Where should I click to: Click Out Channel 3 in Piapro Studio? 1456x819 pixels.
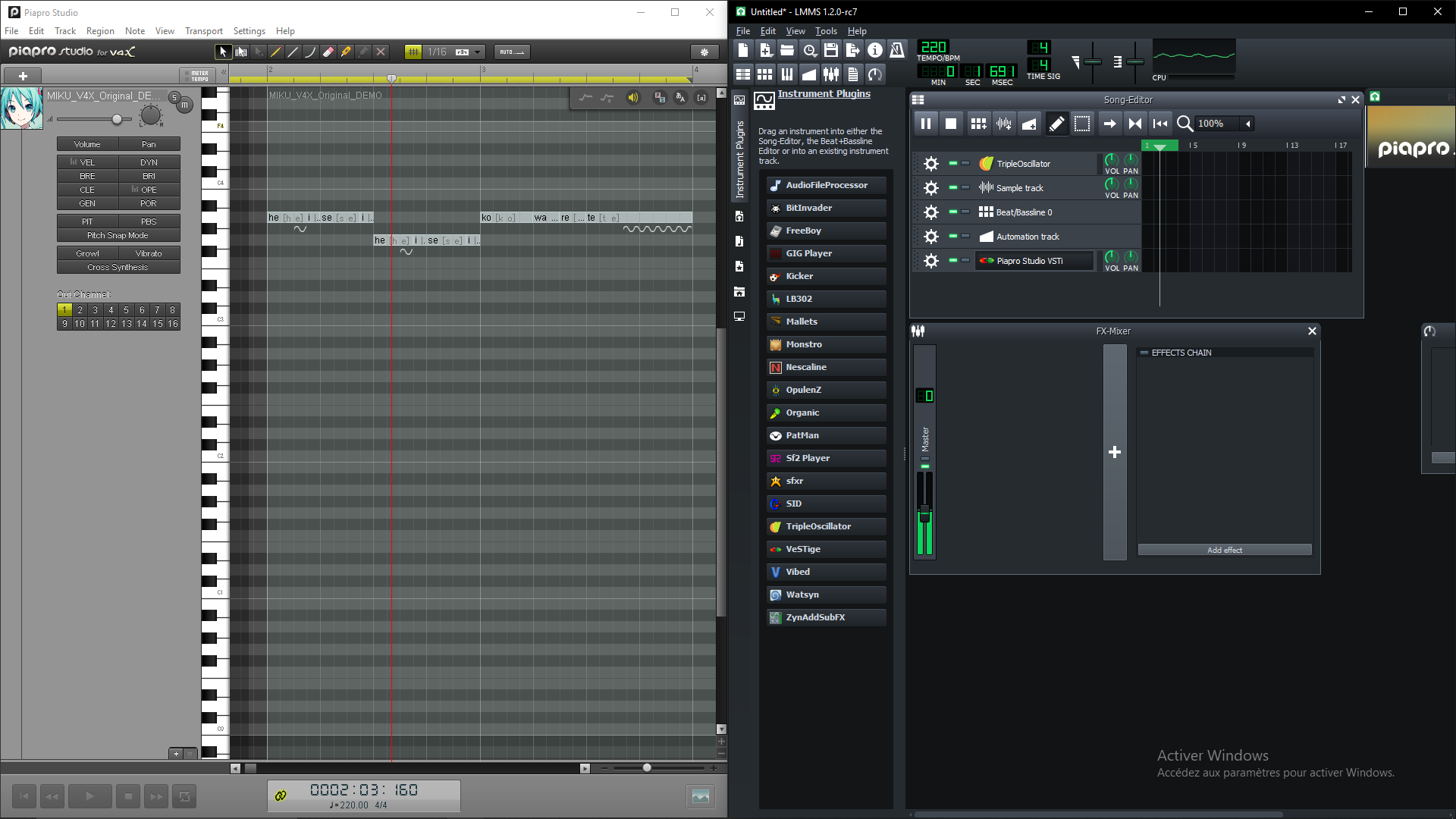click(94, 309)
